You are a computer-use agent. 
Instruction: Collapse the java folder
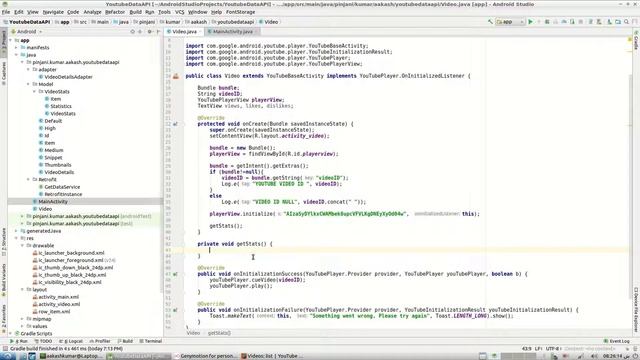[17, 55]
